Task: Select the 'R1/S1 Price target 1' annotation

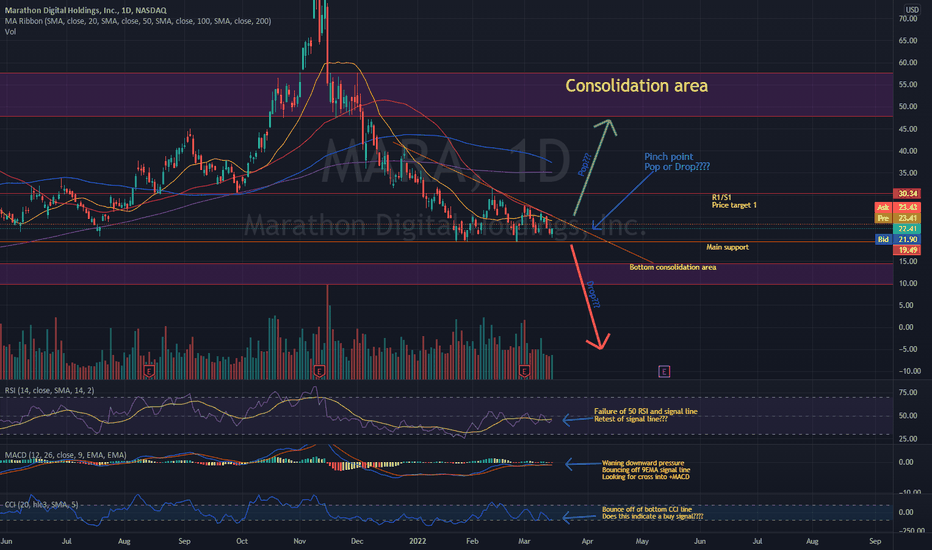Action: (734, 201)
